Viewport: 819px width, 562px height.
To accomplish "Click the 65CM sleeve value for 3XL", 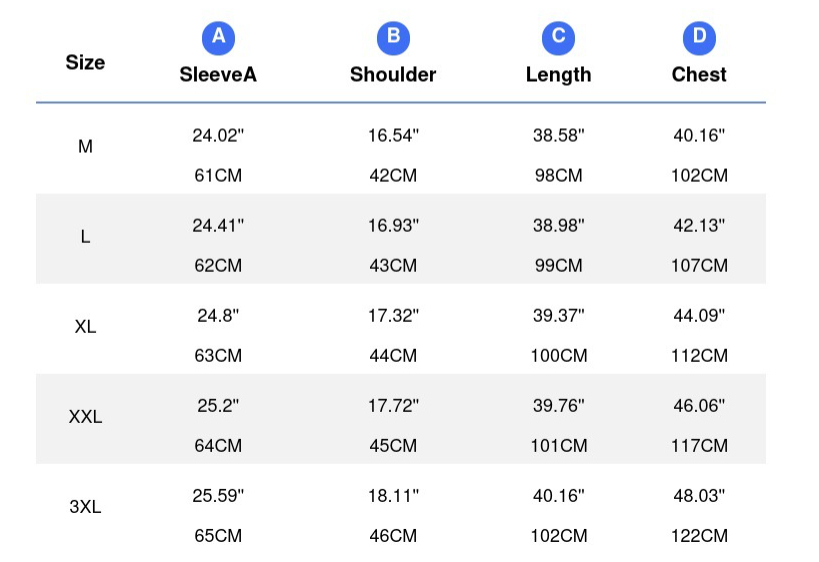I will click(218, 535).
